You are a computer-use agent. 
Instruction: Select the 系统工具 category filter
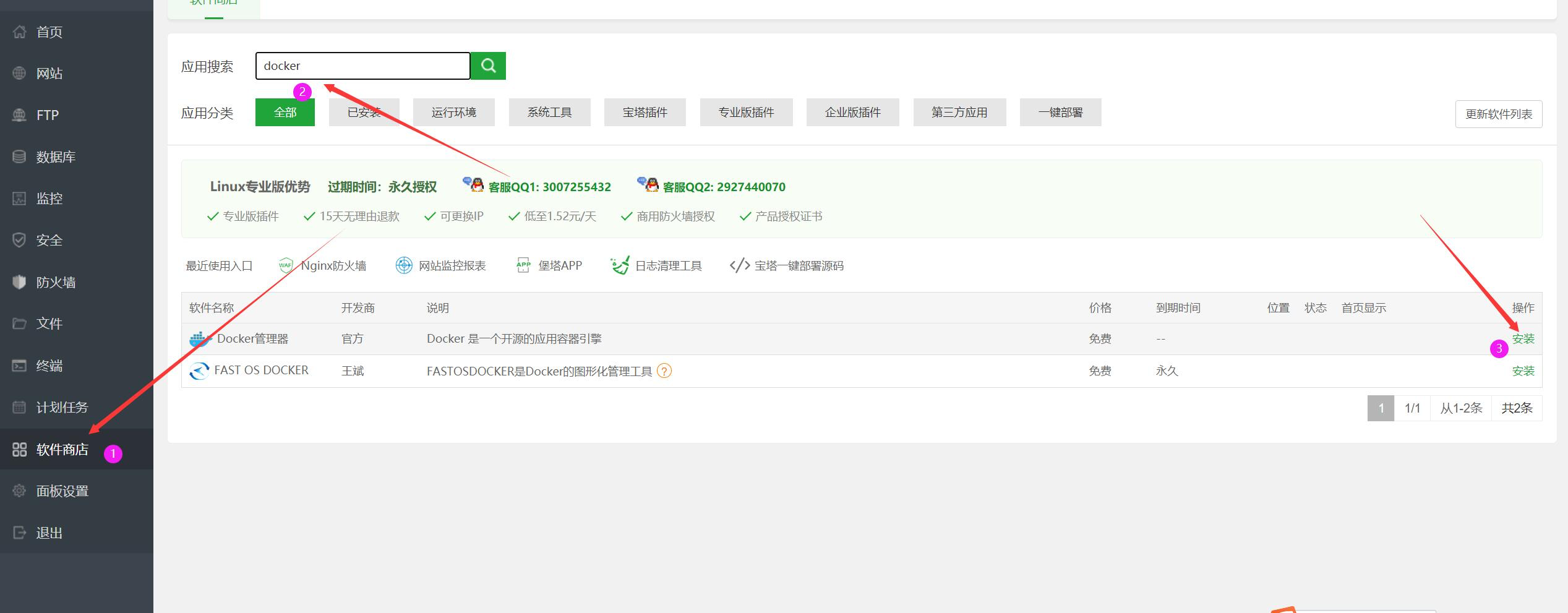click(x=550, y=112)
